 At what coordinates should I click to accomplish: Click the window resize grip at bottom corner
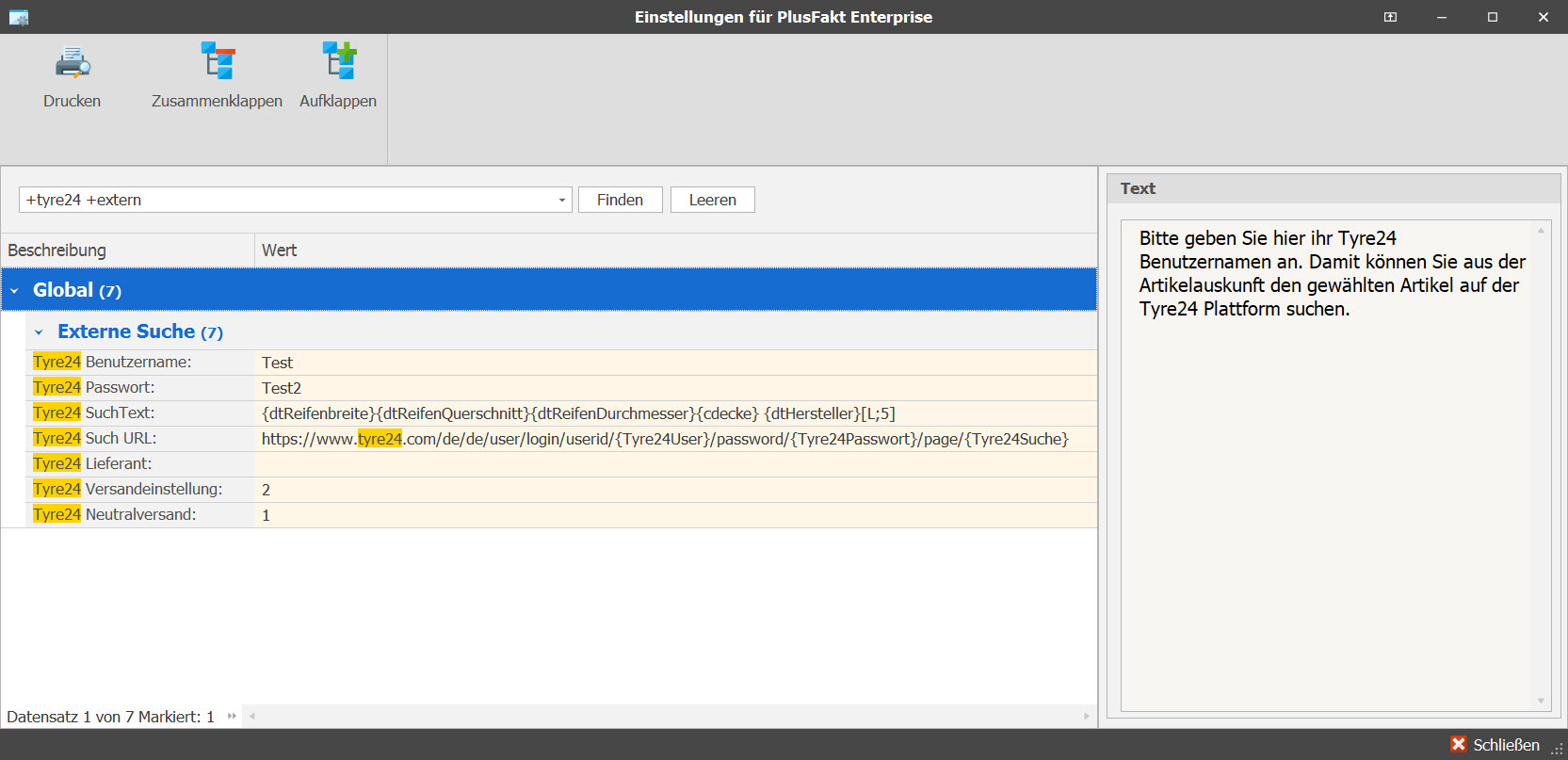1557,750
